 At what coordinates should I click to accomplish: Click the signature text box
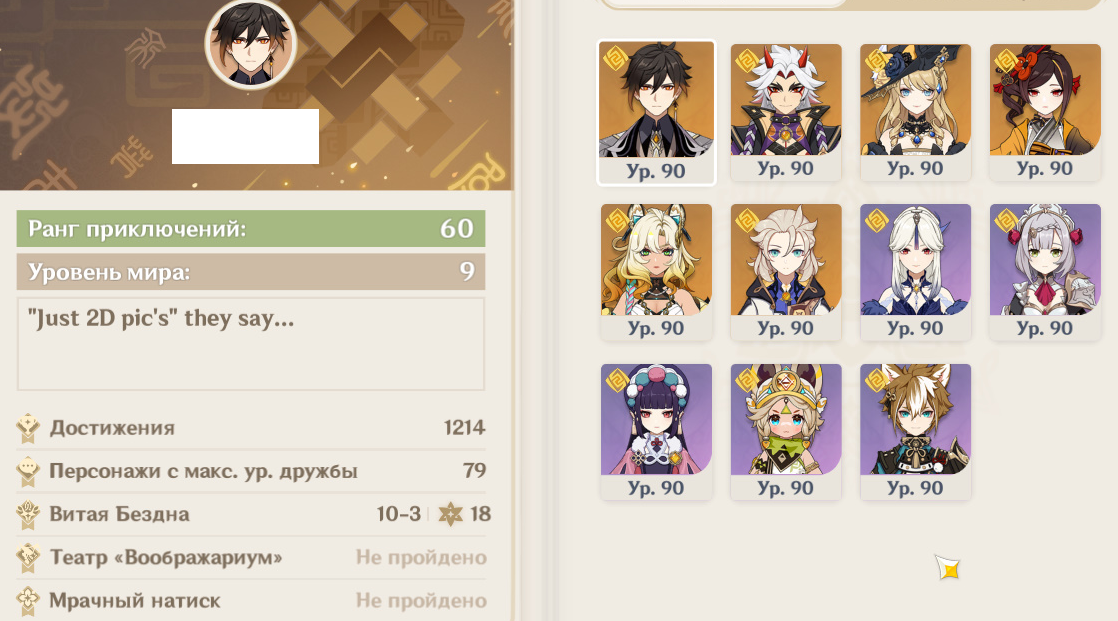[x=250, y=344]
